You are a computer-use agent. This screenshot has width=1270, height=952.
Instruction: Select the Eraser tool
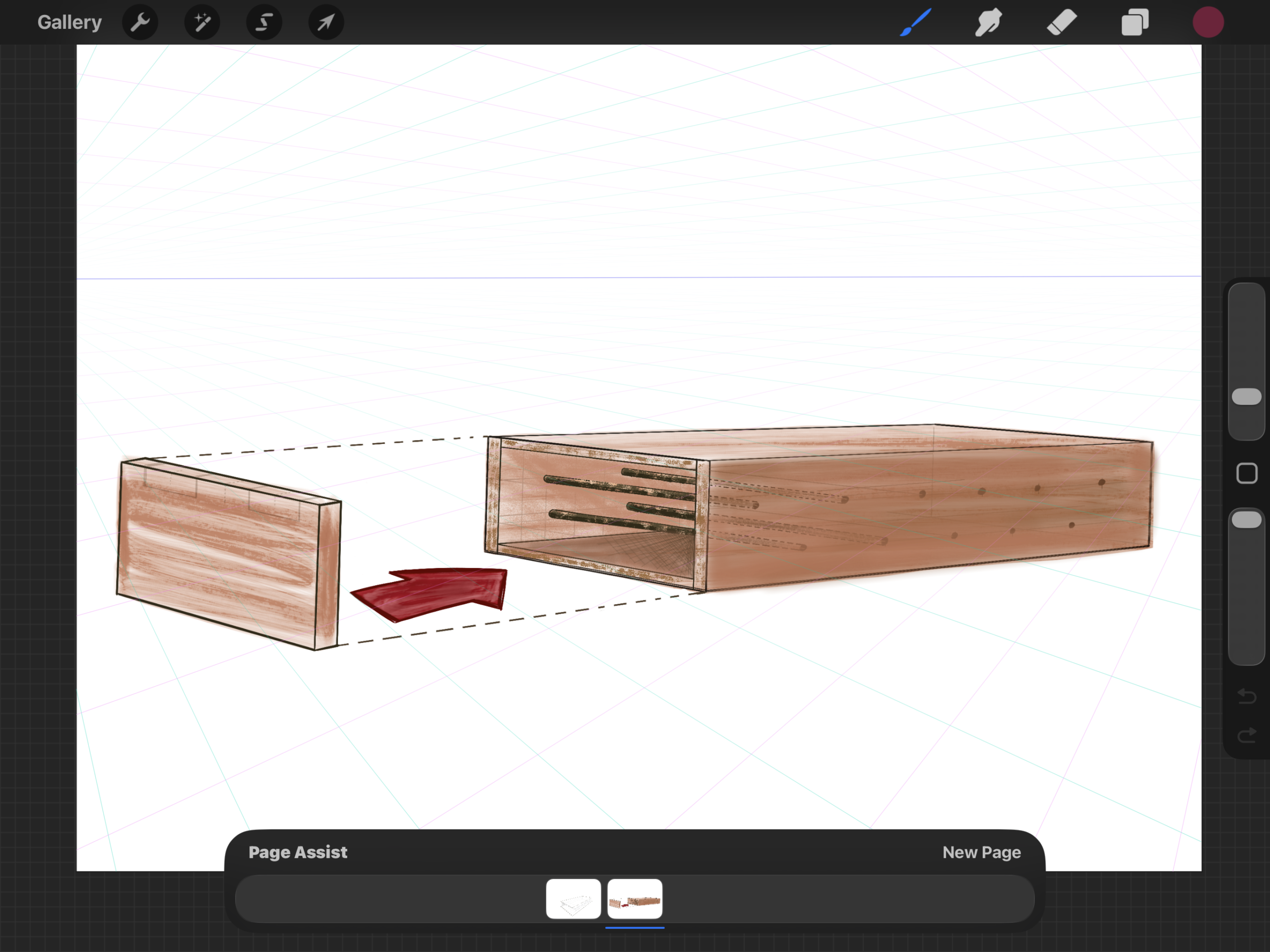(1062, 22)
